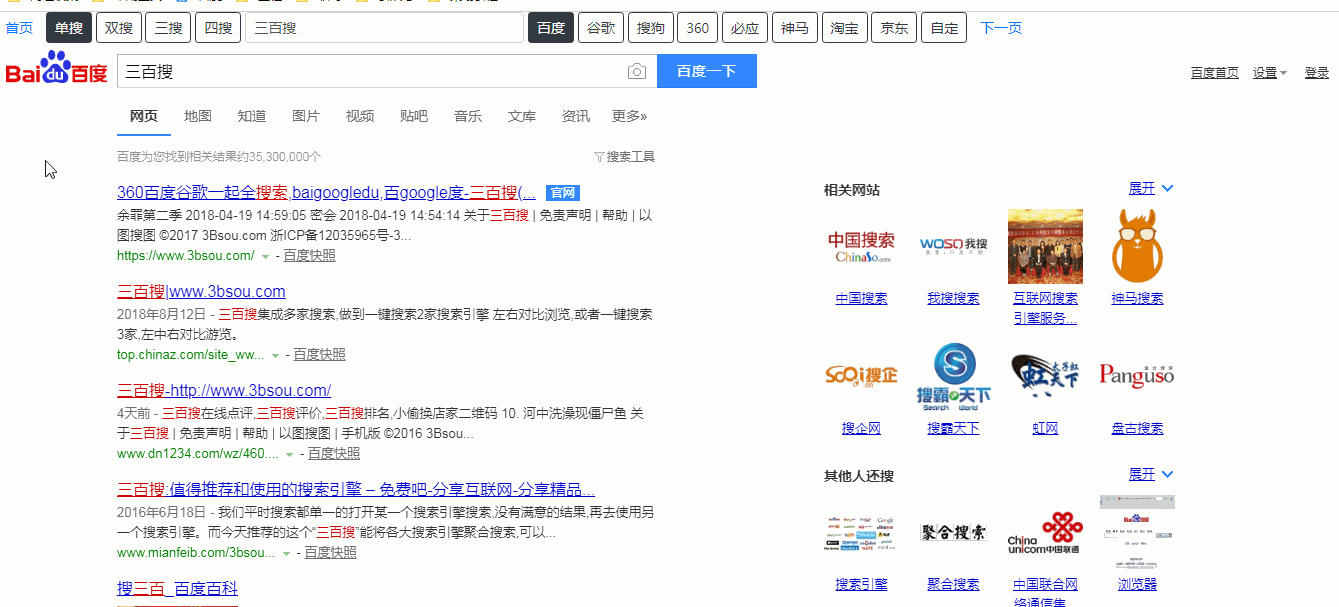Open the 中国搜索 ChinaSo logo
Image resolution: width=1339 pixels, height=607 pixels.
pos(861,246)
